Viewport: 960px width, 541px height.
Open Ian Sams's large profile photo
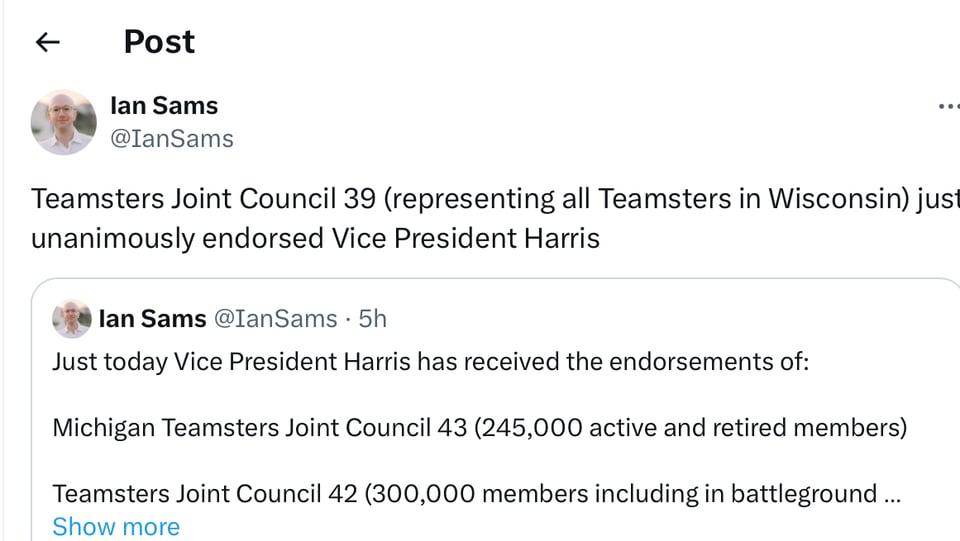(x=63, y=122)
